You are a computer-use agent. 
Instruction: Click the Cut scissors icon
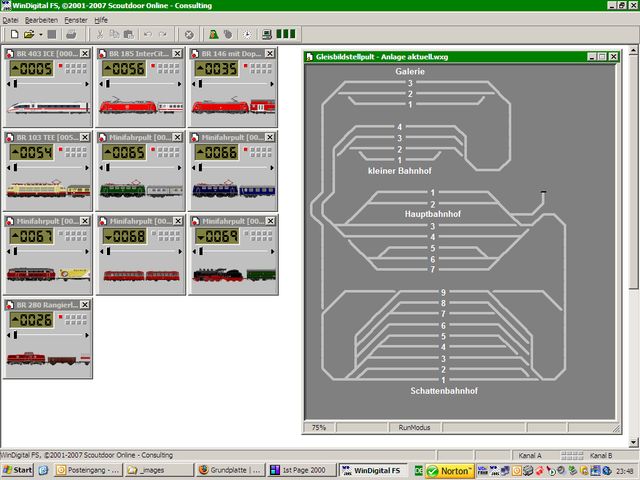click(100, 34)
